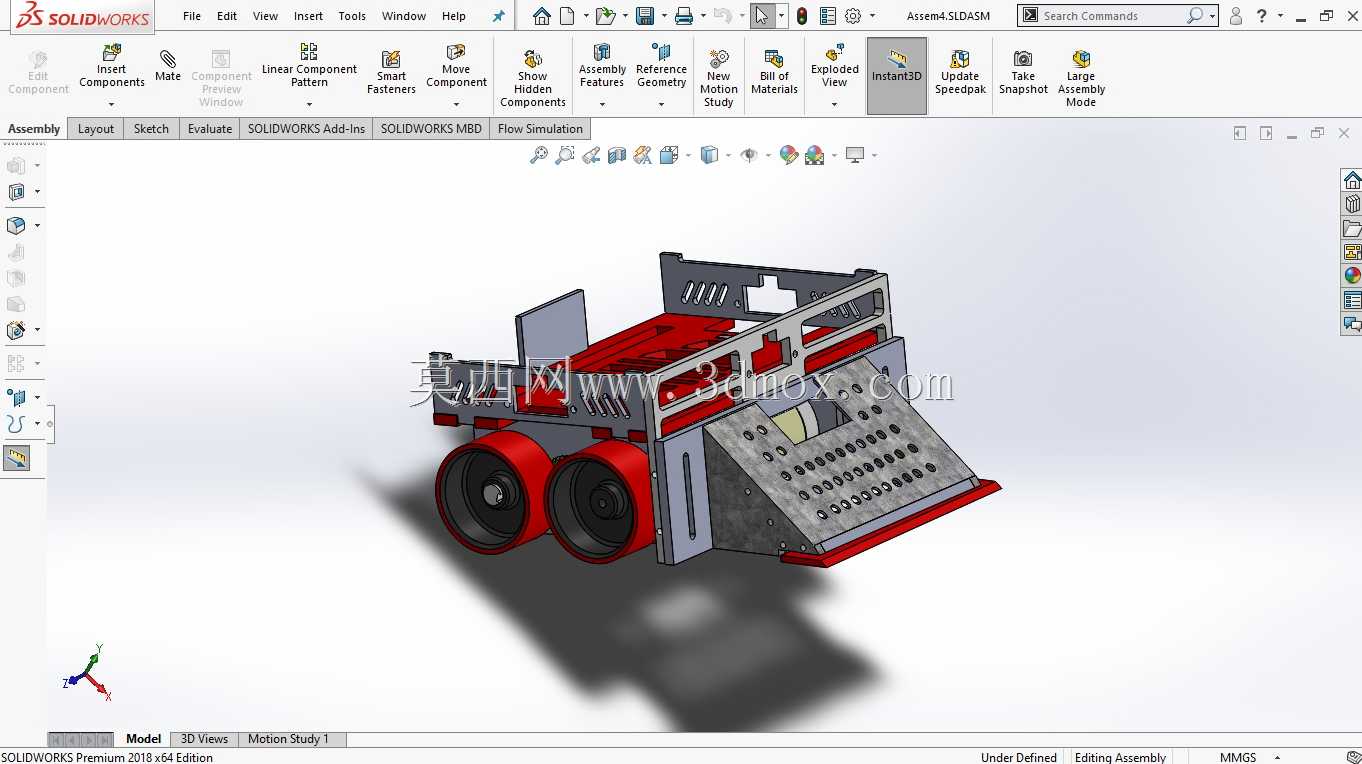Click Bill of Materials icon
This screenshot has width=1362, height=764.
[774, 73]
